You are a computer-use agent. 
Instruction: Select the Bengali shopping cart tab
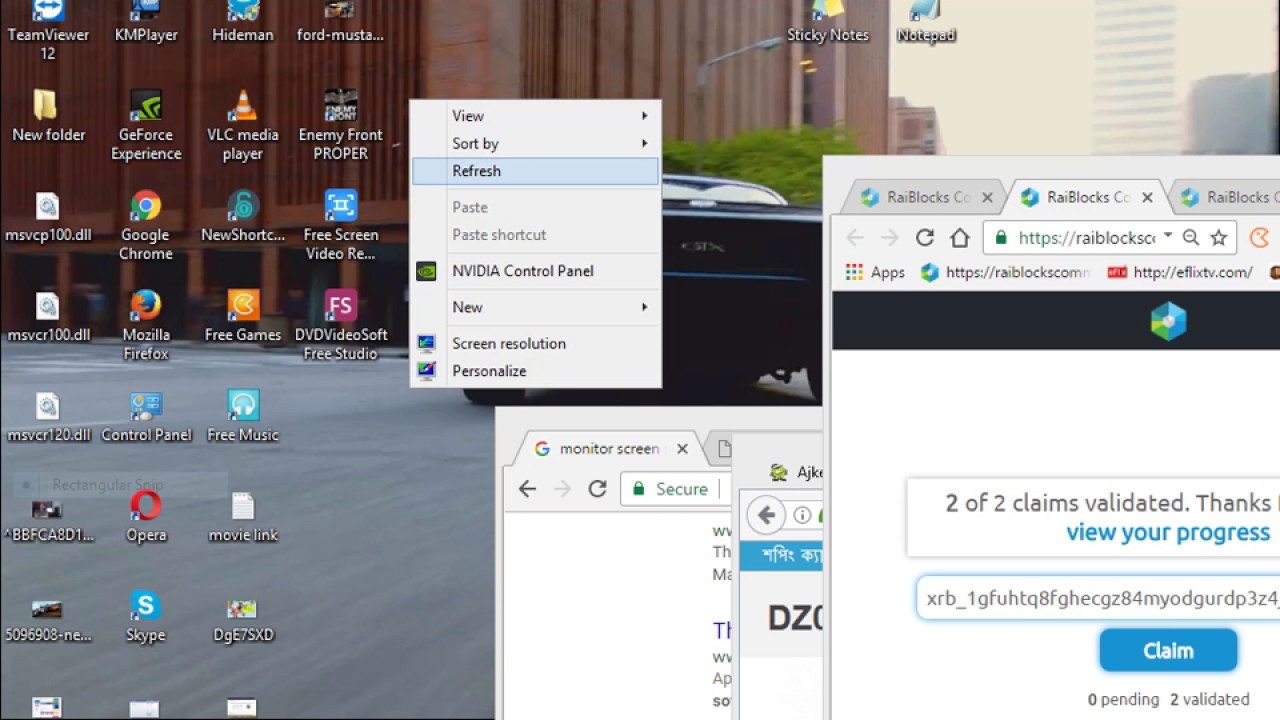click(780, 556)
